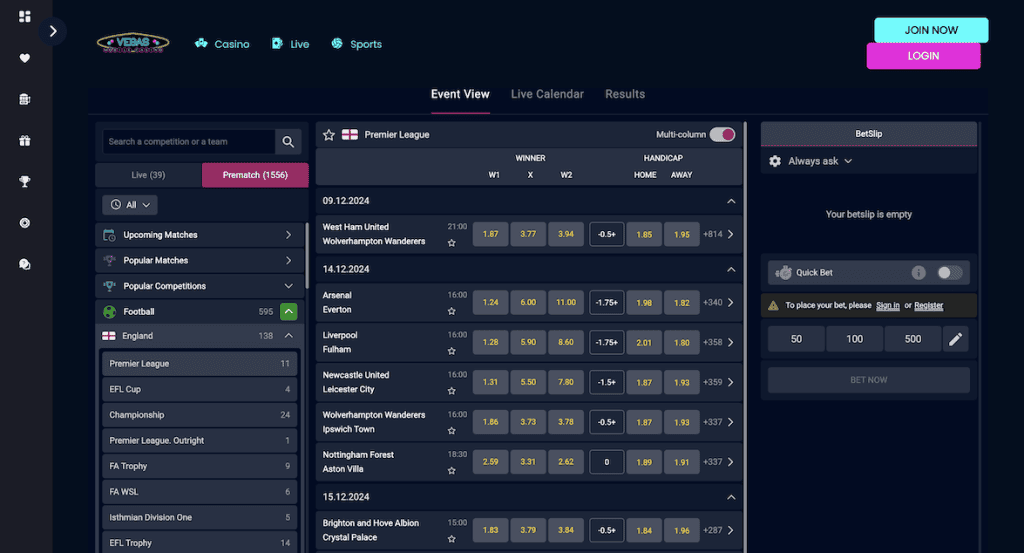Click the JOIN NOW button
This screenshot has height=553, width=1024.
[931, 30]
